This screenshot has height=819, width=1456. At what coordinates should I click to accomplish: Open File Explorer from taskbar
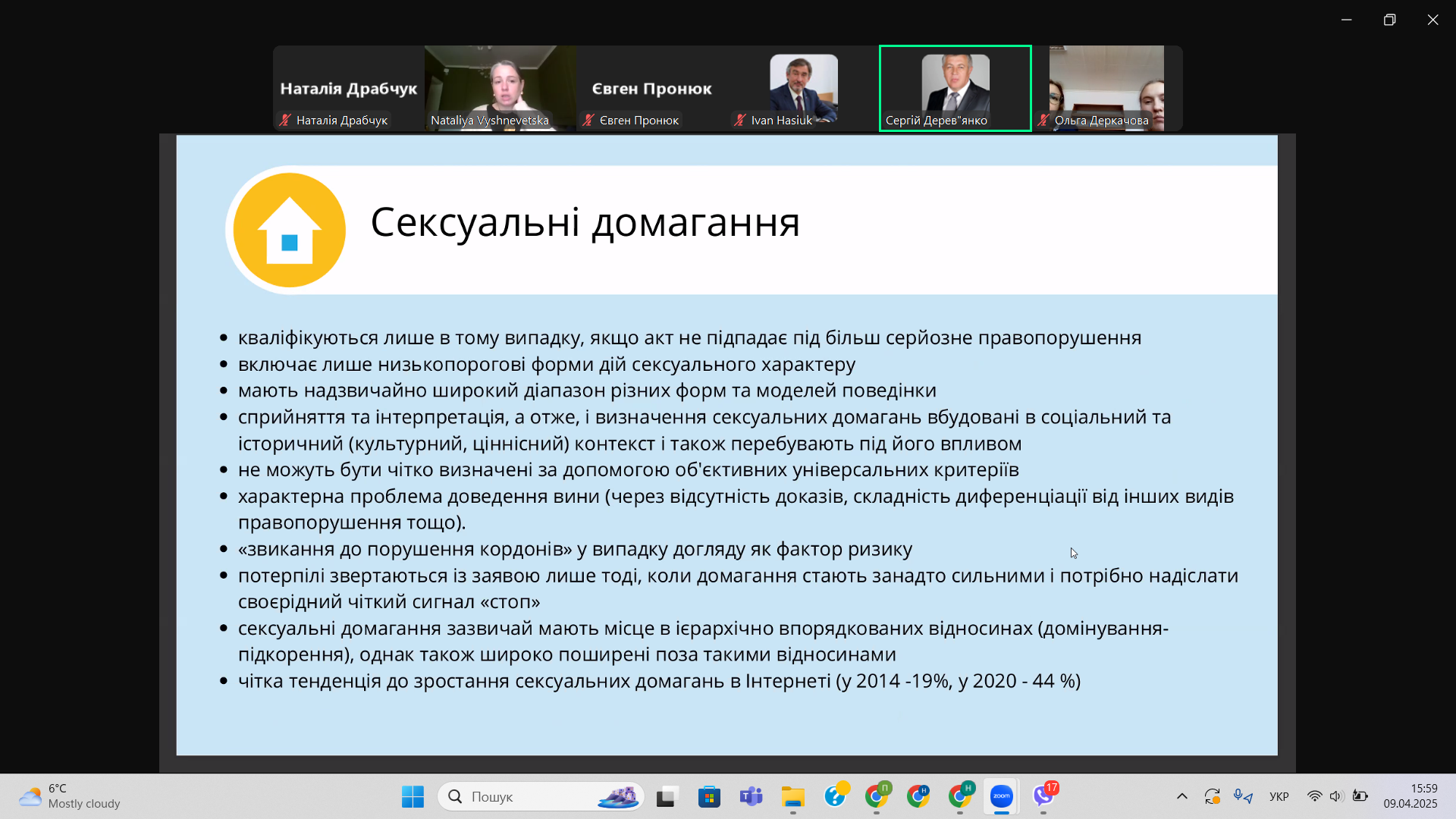point(792,796)
